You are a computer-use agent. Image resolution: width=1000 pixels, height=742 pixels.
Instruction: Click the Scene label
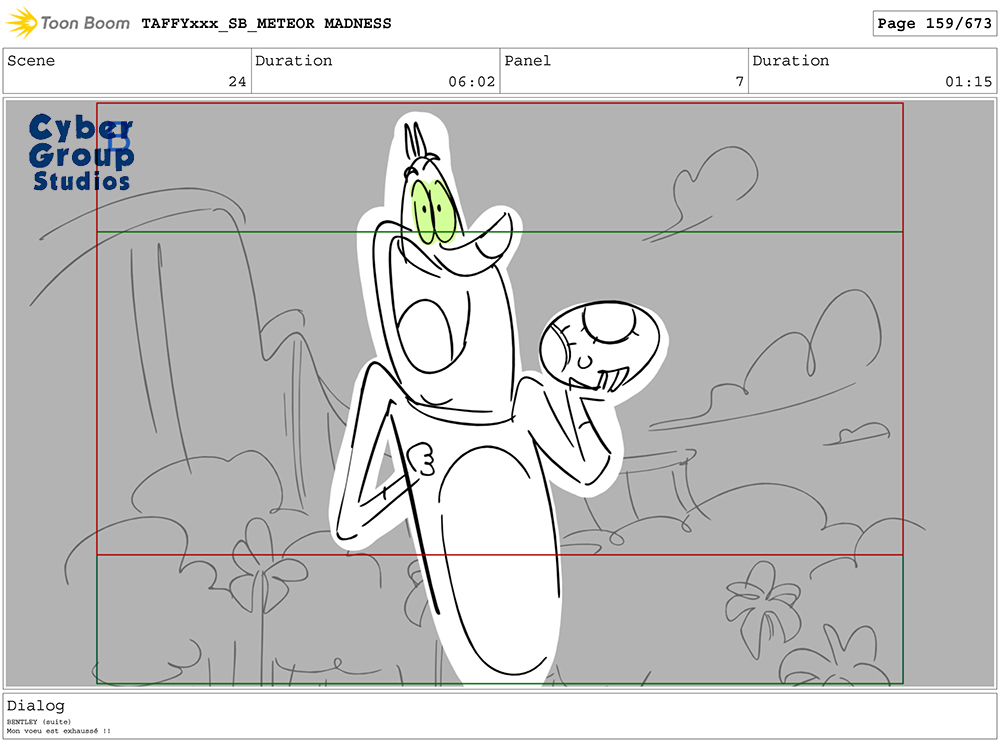click(x=31, y=61)
